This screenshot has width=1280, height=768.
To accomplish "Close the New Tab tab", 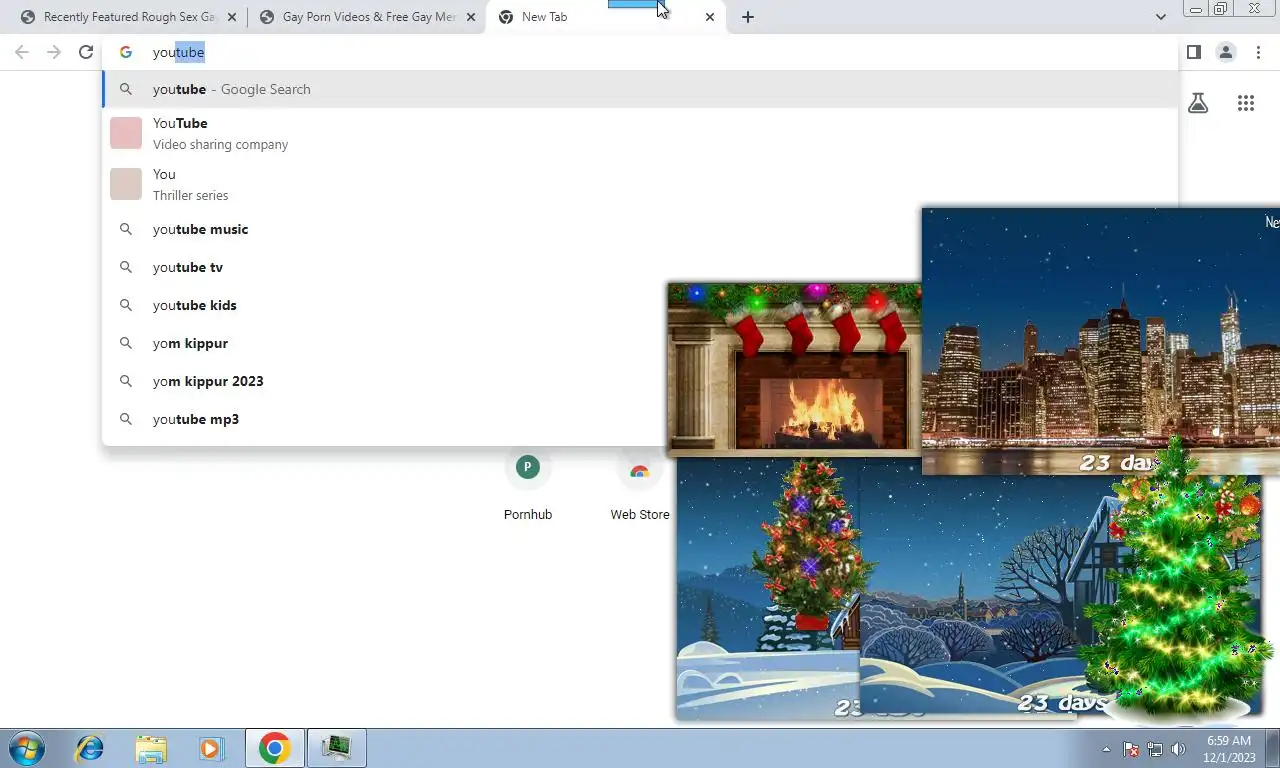I will (710, 17).
